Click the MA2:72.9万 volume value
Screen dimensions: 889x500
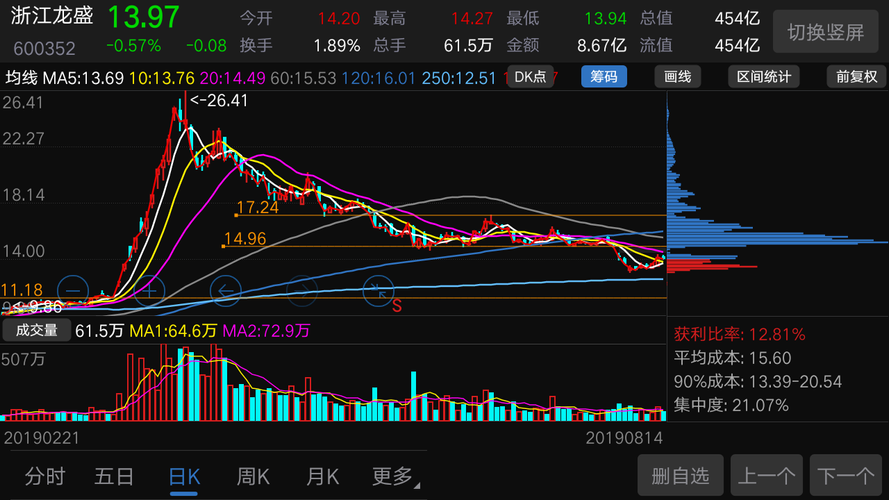266,330
